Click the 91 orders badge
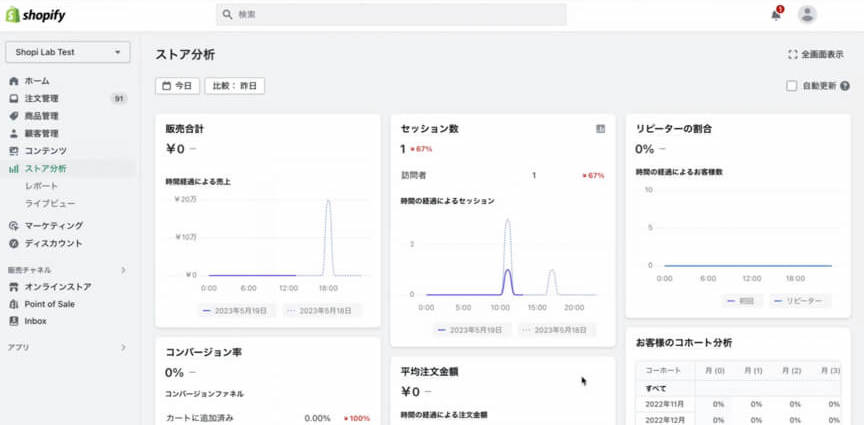Viewport: 864px width, 425px height. click(118, 99)
